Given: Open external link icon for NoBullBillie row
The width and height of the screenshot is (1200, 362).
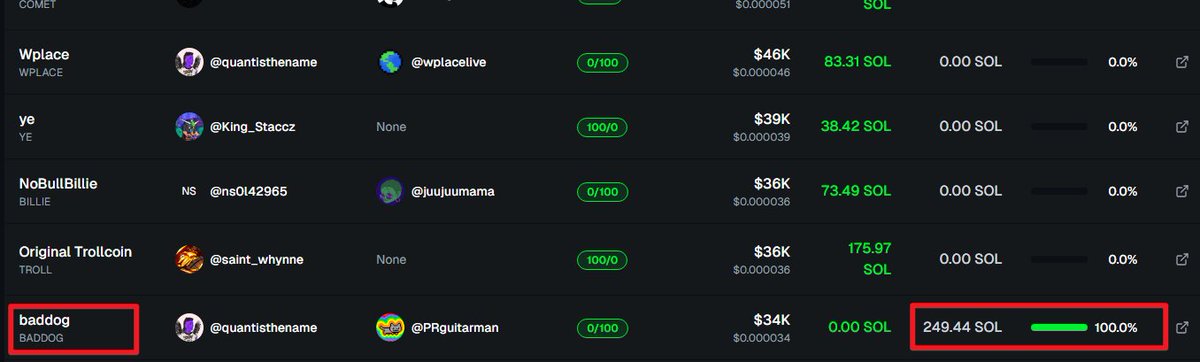Looking at the screenshot, I should (1181, 191).
